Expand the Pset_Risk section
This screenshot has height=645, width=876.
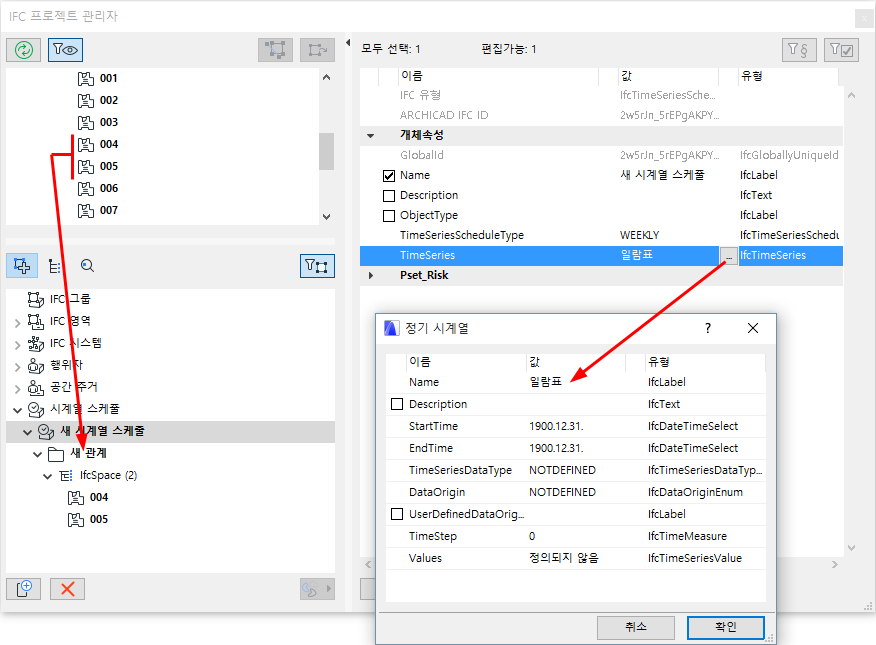370,275
